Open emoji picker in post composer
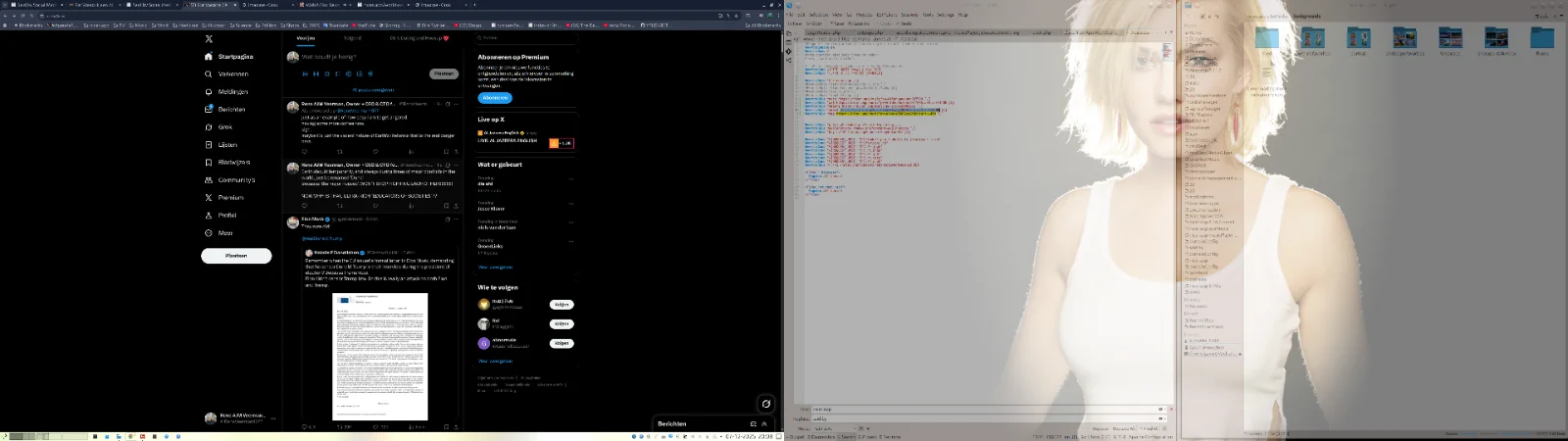The image size is (1568, 441). click(x=349, y=73)
